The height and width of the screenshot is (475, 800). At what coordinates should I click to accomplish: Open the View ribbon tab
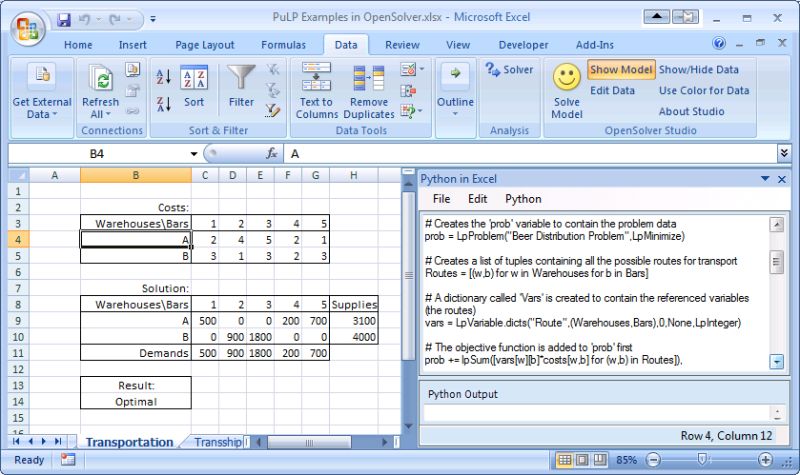[458, 45]
